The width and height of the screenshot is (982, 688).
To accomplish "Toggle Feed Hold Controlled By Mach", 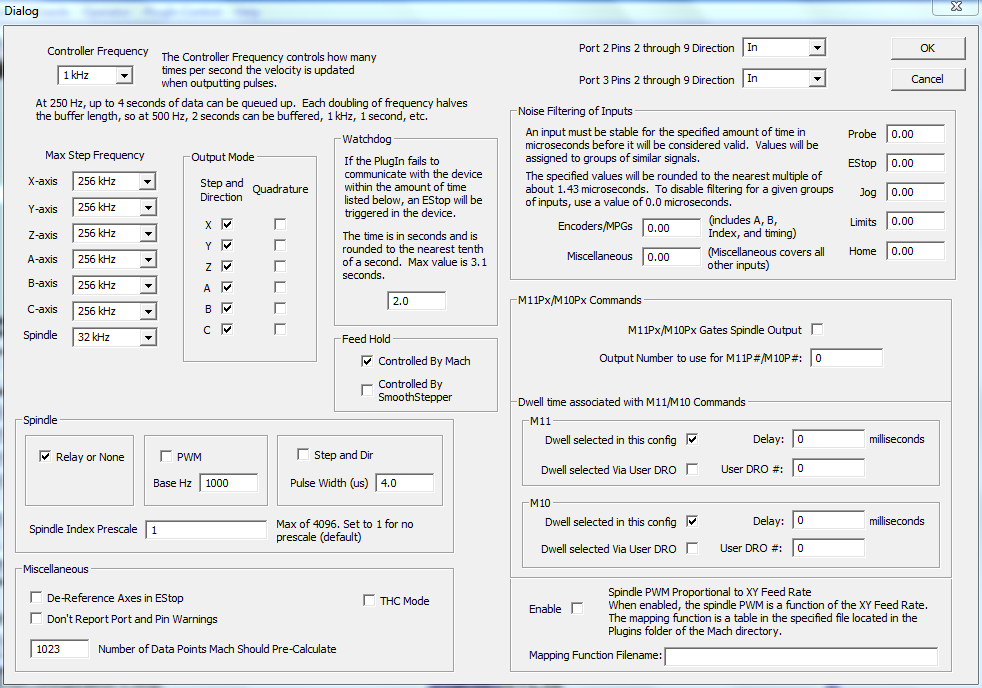I will (367, 361).
